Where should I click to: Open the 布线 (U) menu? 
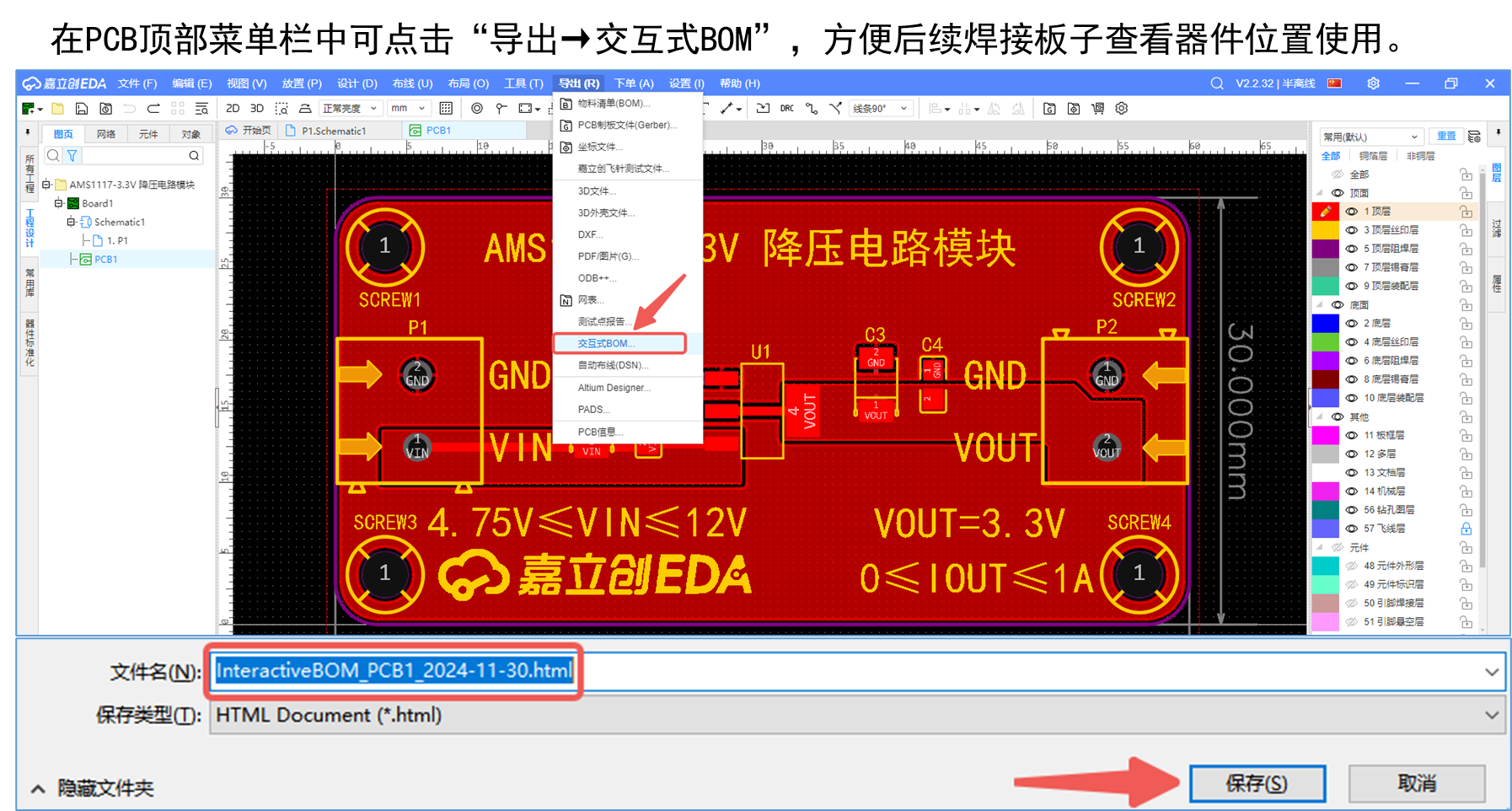pyautogui.click(x=412, y=83)
